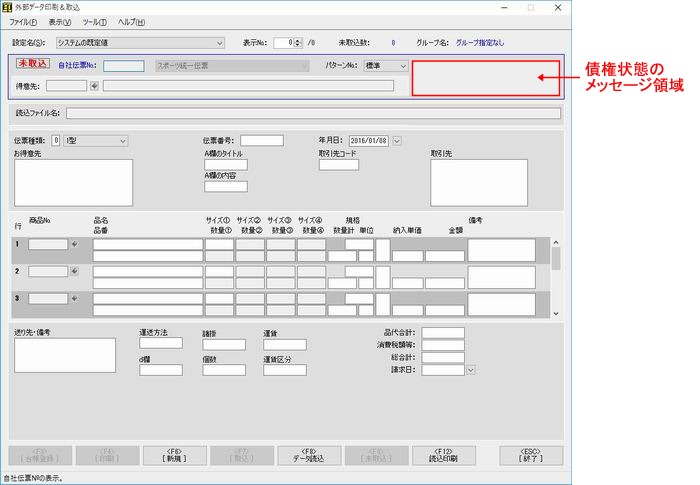Click the greyed-out F3 台帳登録 button
Viewport: 700px width, 485px height.
(40, 455)
